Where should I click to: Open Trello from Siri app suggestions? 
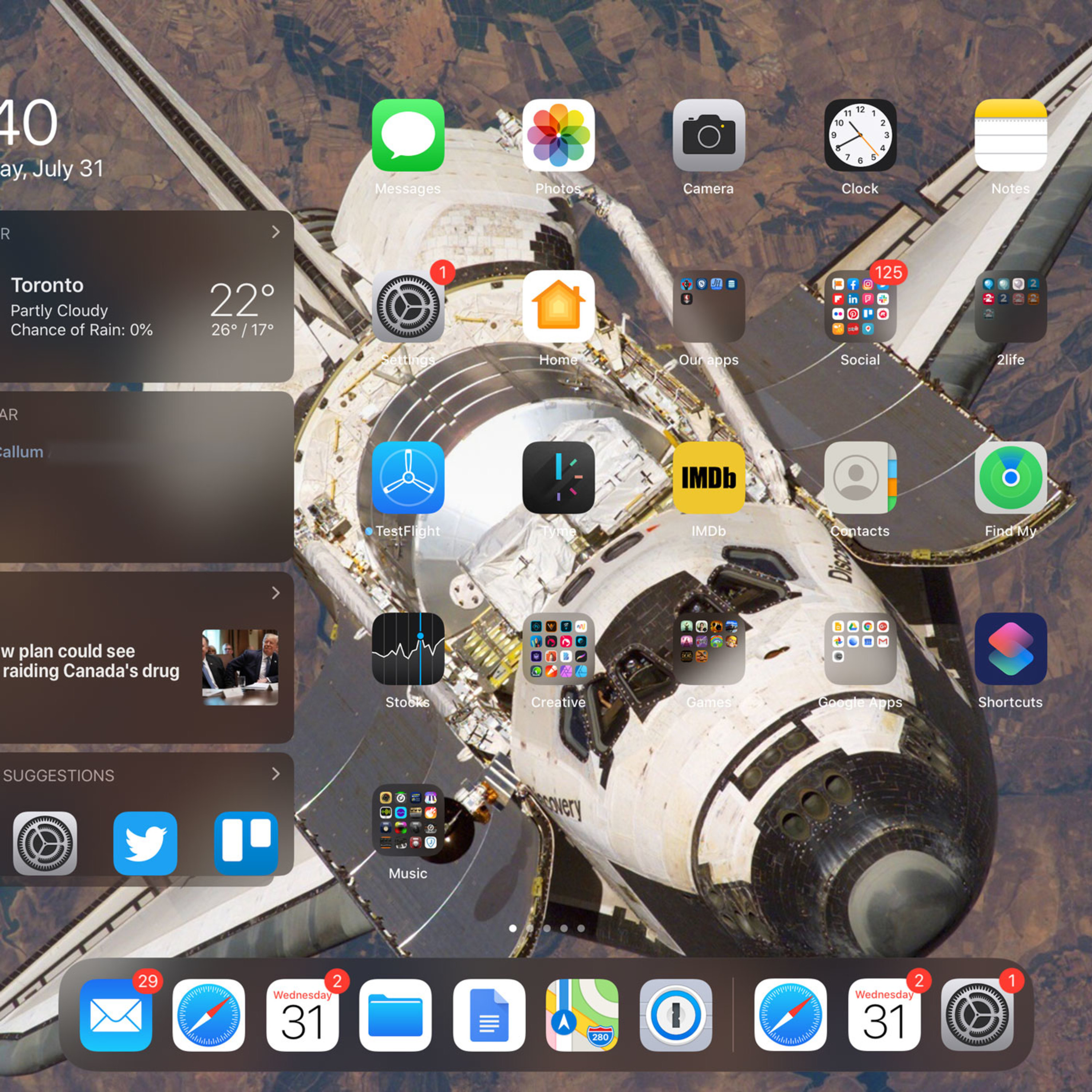[246, 843]
